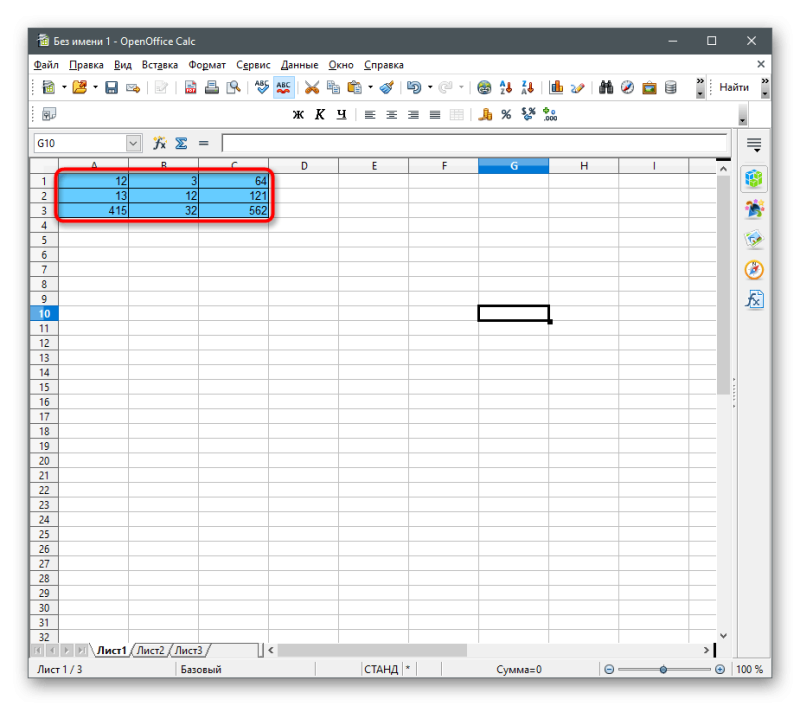Viewport: 800px width, 706px height.
Task: Open the Navigator compass toolbar icon
Action: click(627, 88)
